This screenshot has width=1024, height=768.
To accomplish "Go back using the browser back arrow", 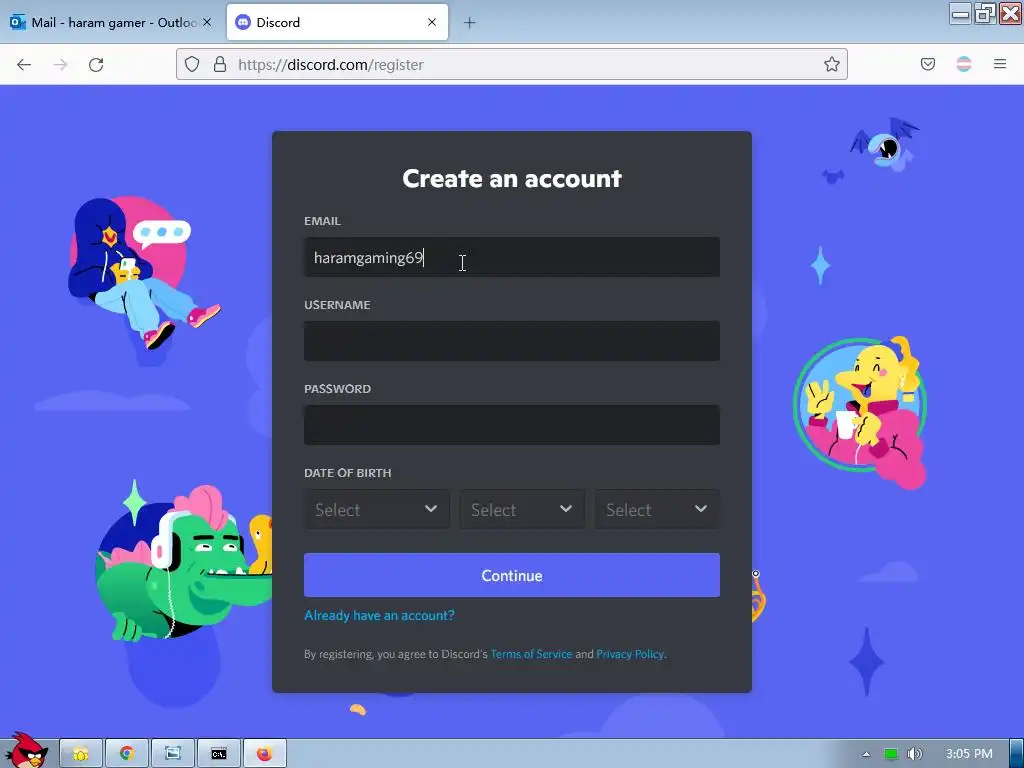I will (x=24, y=65).
